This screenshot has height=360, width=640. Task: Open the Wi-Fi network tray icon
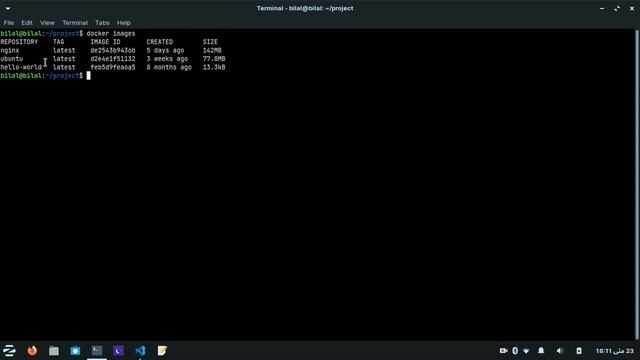526,351
